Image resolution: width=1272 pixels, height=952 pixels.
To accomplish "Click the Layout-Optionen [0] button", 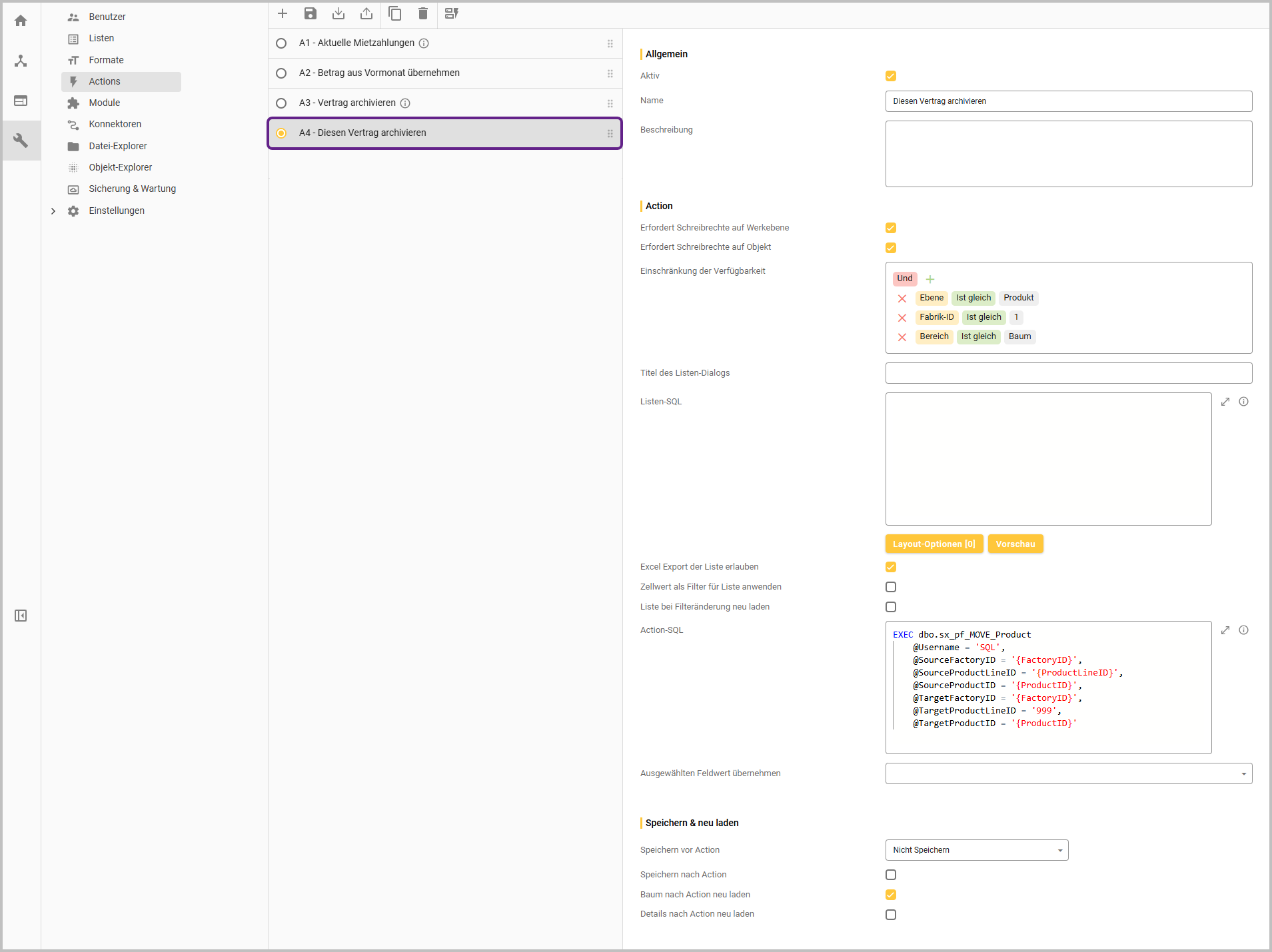I will pos(934,544).
